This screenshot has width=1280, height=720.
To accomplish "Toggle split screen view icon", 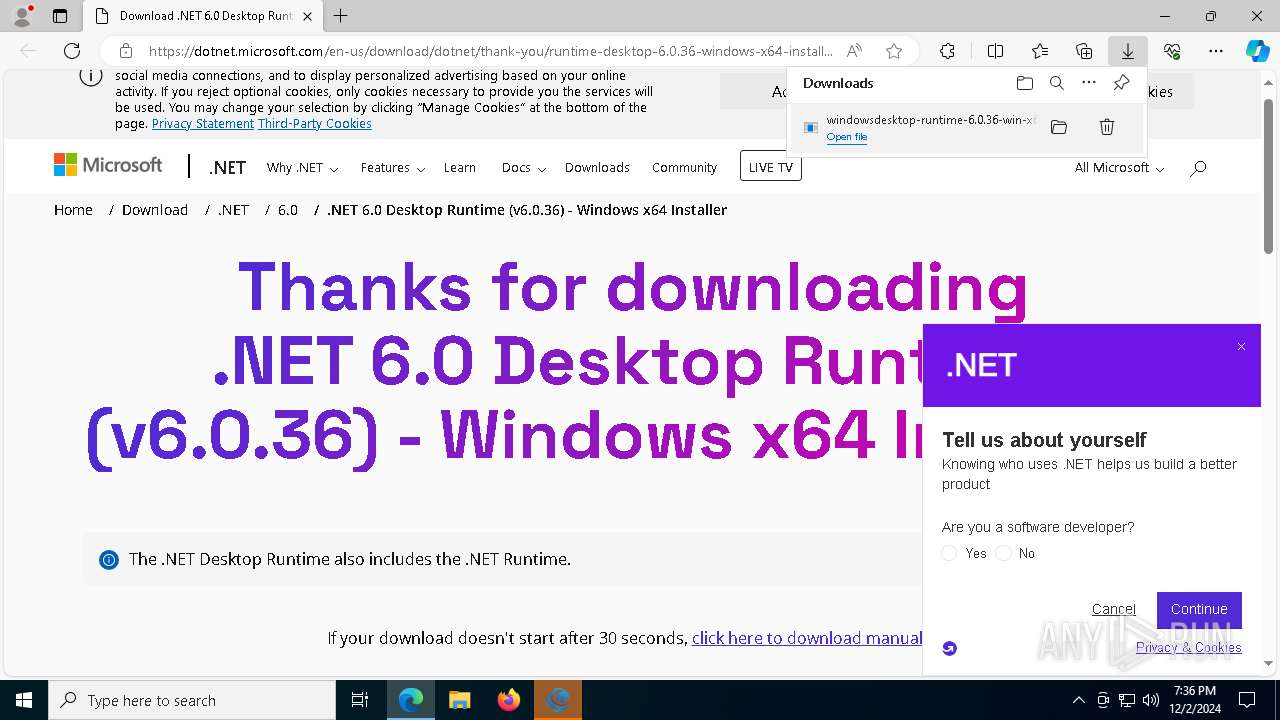I will pyautogui.click(x=995, y=51).
